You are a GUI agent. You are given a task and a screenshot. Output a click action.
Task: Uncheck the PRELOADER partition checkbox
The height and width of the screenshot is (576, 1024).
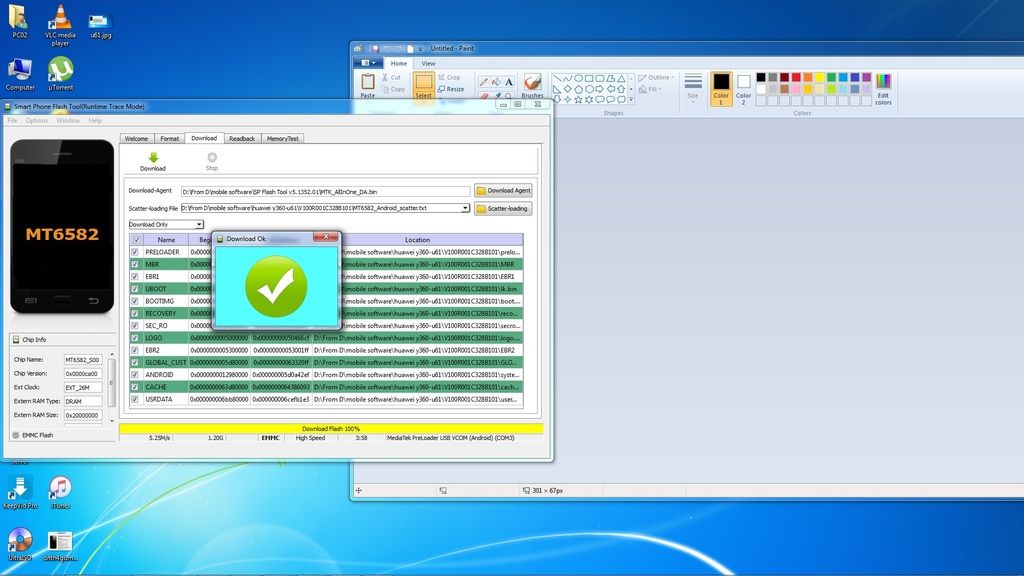coord(135,252)
